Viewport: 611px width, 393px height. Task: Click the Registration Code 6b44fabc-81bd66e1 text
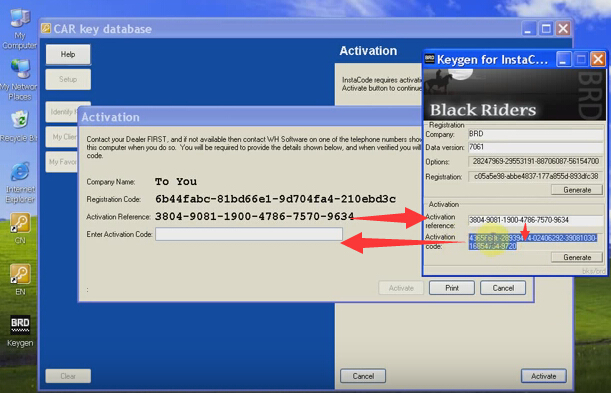coord(275,199)
